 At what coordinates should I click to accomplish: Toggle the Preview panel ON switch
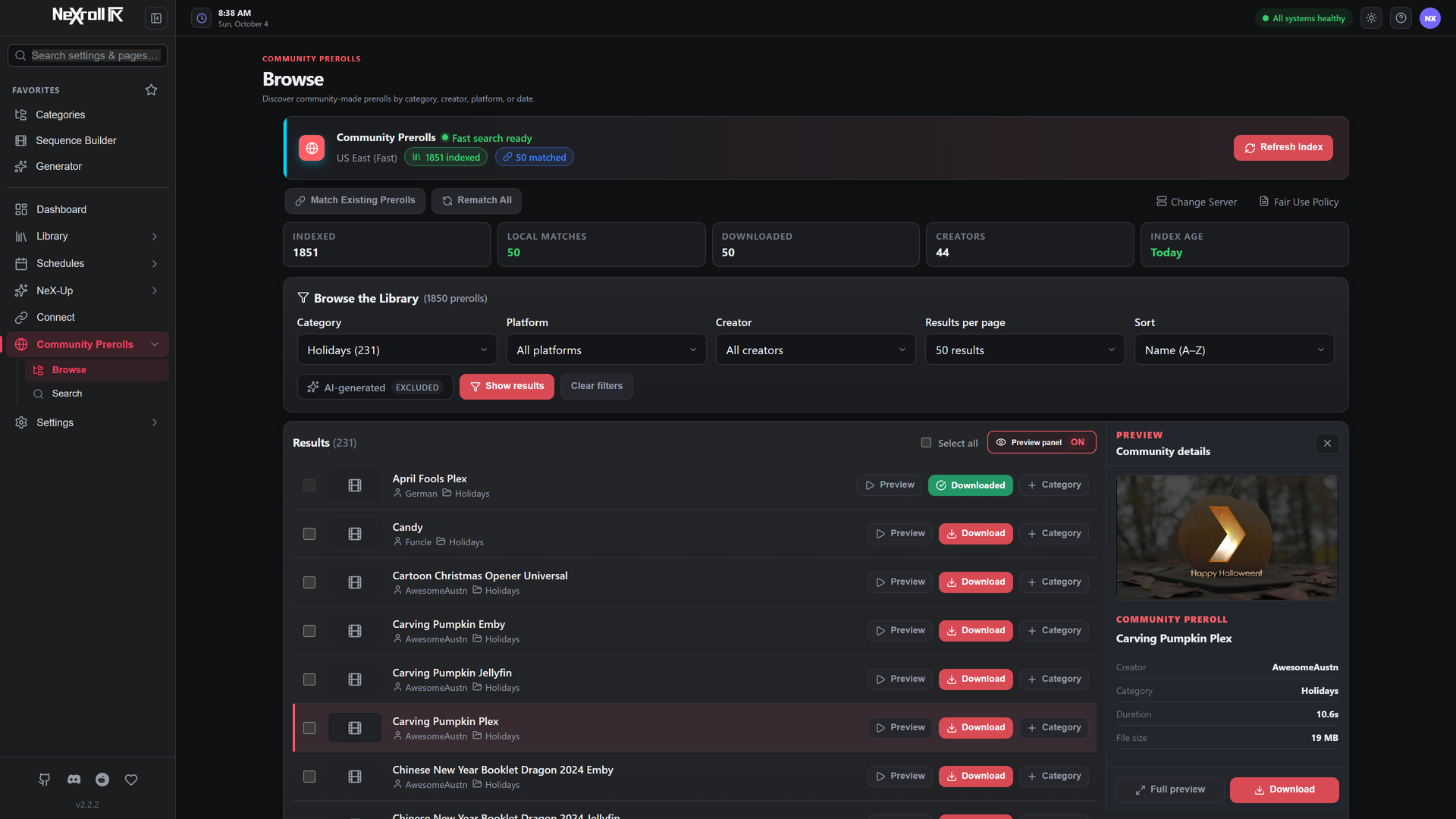click(x=1041, y=442)
